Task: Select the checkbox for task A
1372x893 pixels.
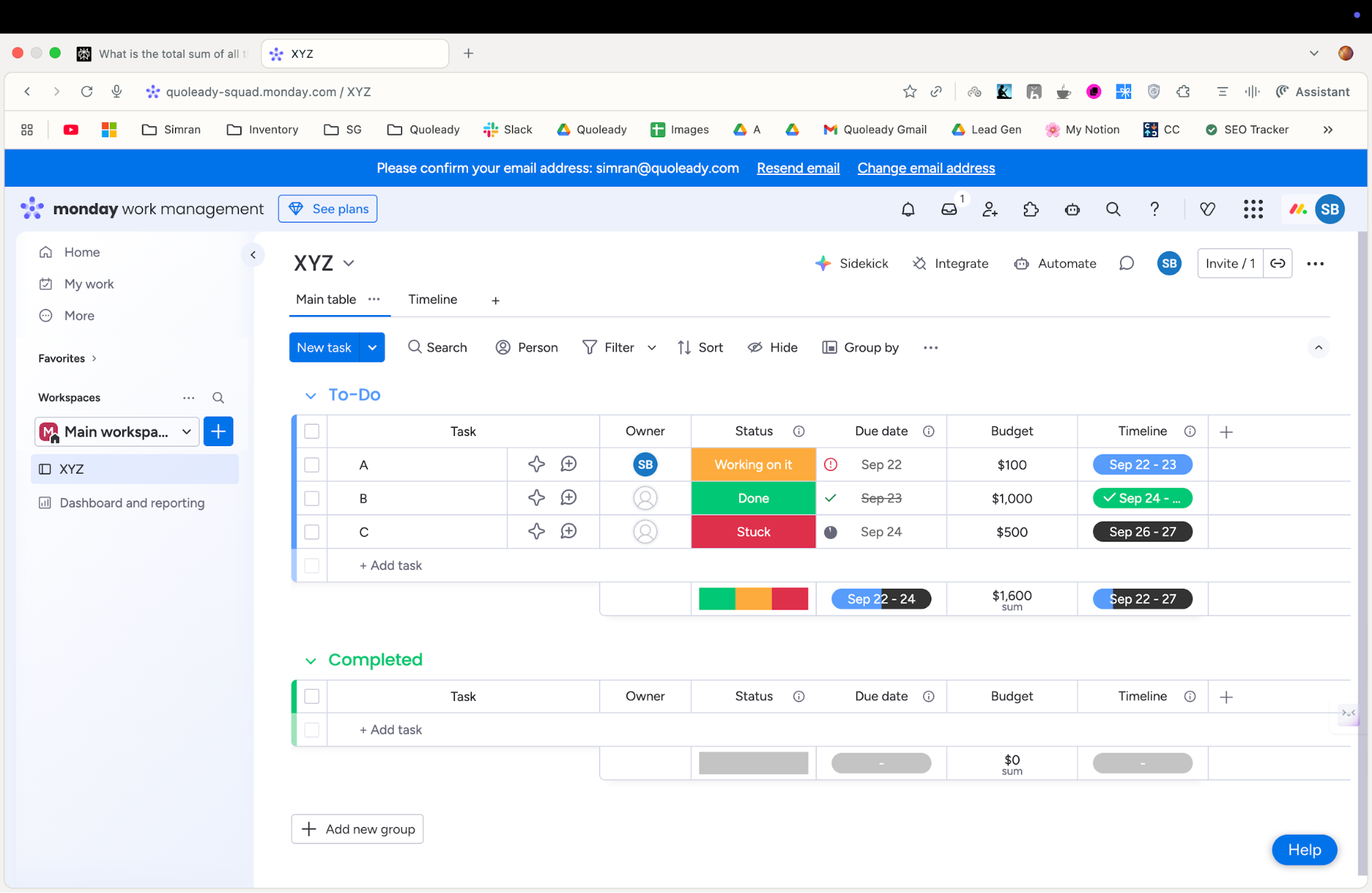Action: point(312,465)
